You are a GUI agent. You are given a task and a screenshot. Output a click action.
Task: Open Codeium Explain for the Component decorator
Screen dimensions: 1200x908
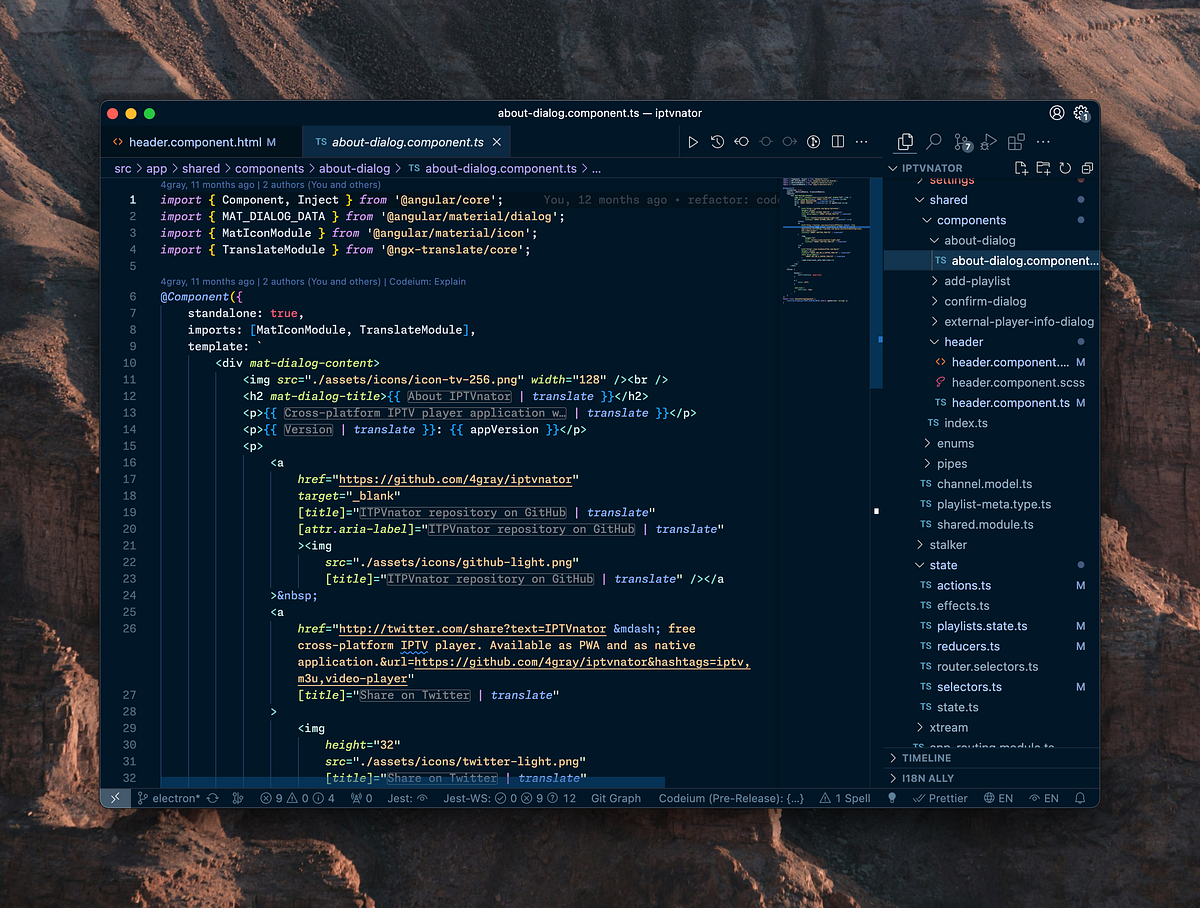(428, 281)
